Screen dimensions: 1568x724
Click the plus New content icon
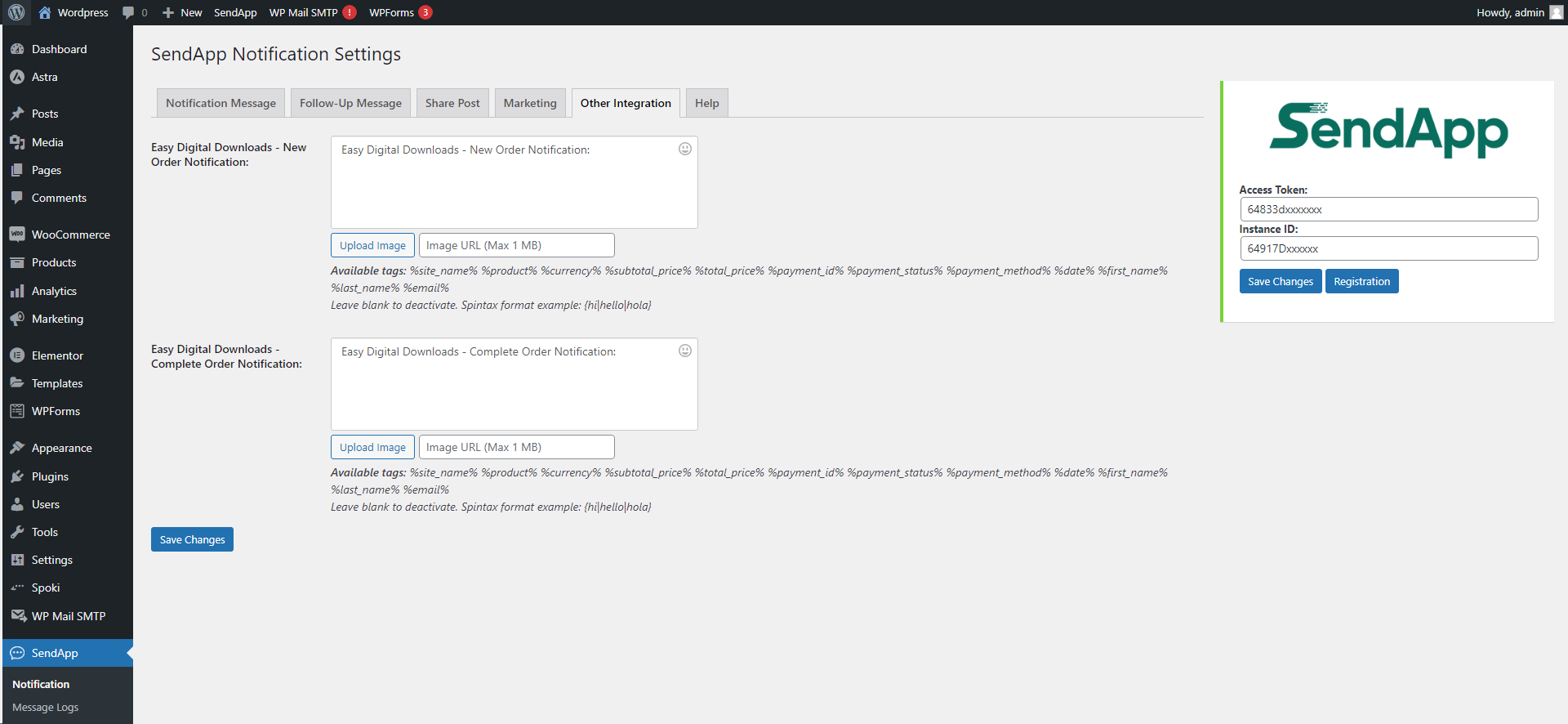(168, 12)
